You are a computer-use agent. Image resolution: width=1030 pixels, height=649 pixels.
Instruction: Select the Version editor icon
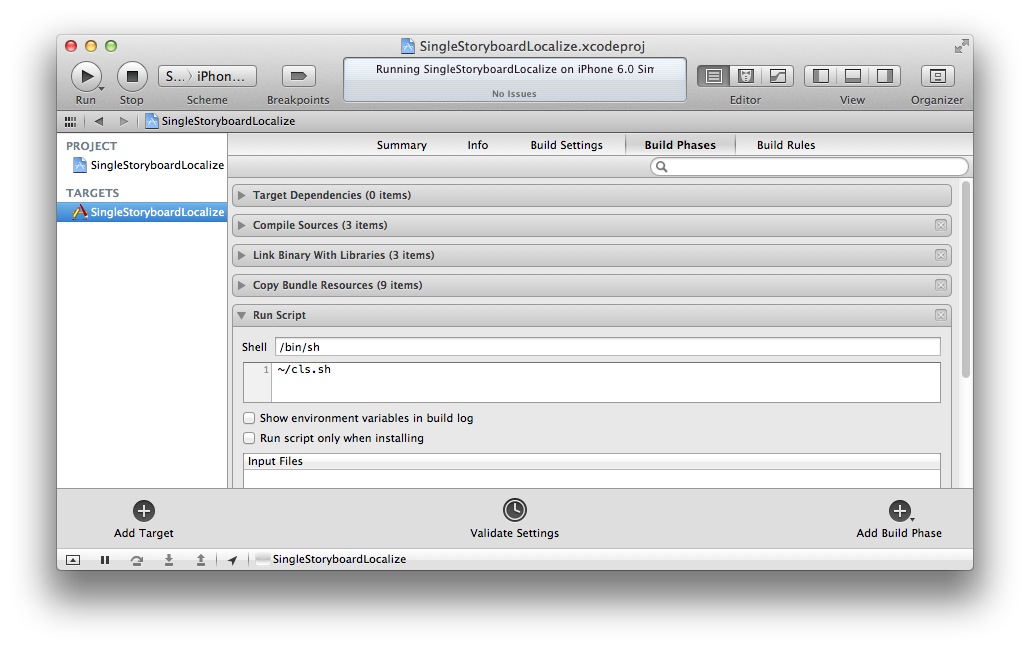coord(778,76)
